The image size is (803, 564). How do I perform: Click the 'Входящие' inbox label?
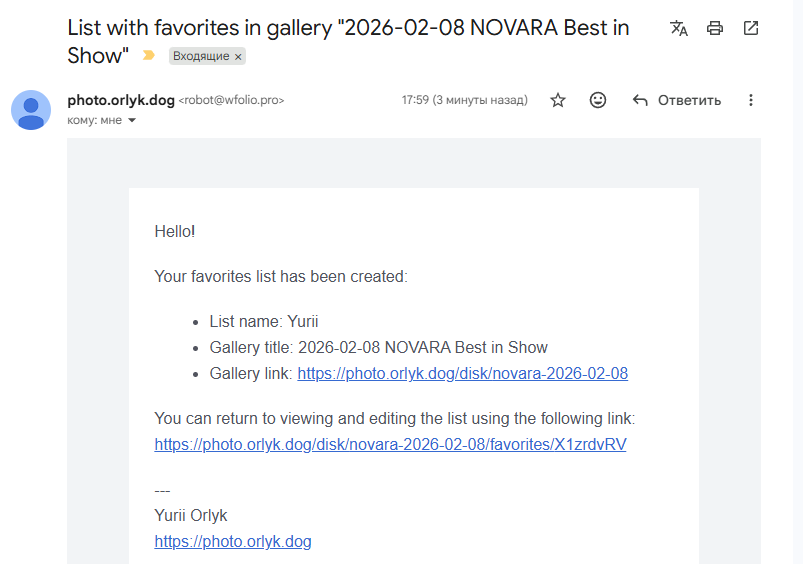click(x=199, y=57)
